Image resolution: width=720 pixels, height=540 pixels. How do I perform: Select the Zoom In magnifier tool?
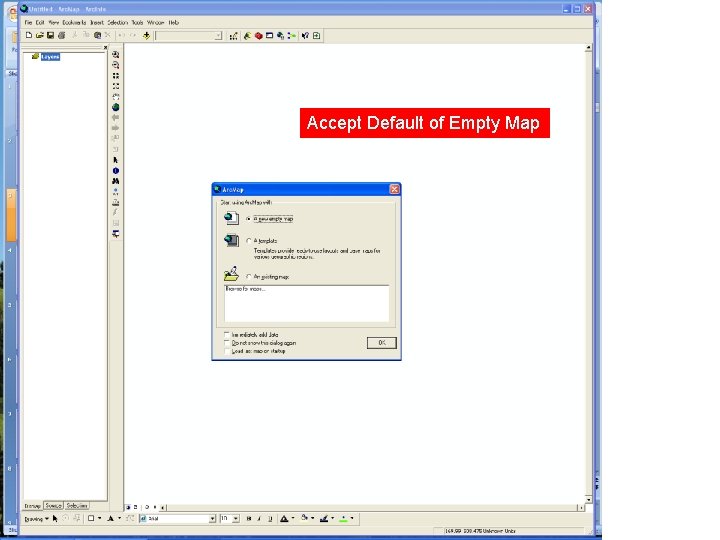116,55
